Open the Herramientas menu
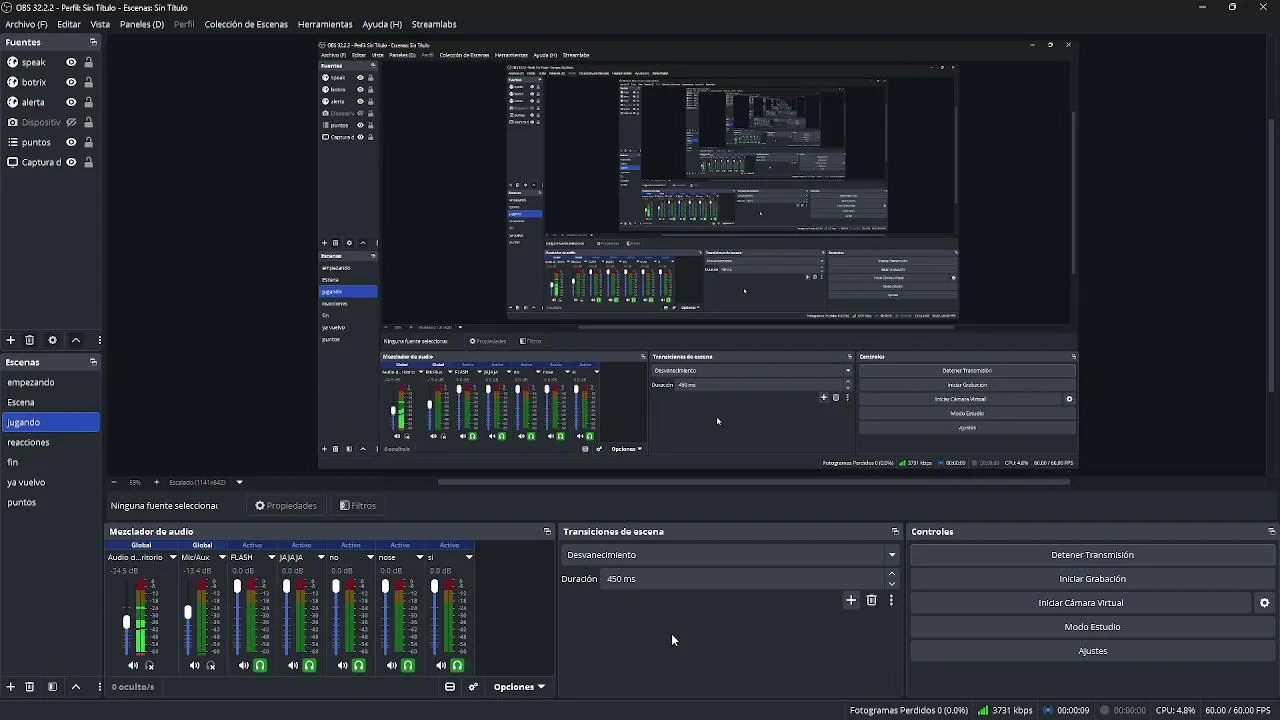Screen dimensions: 1280x720 (325, 24)
